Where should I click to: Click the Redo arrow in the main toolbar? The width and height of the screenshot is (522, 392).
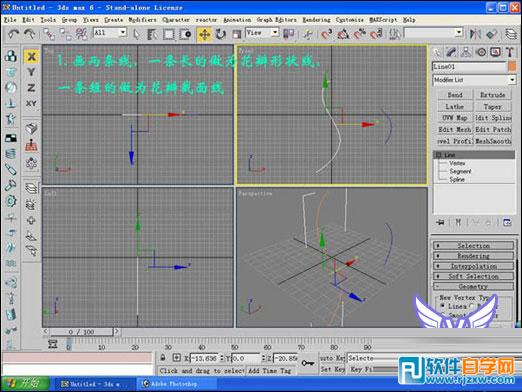coord(29,34)
